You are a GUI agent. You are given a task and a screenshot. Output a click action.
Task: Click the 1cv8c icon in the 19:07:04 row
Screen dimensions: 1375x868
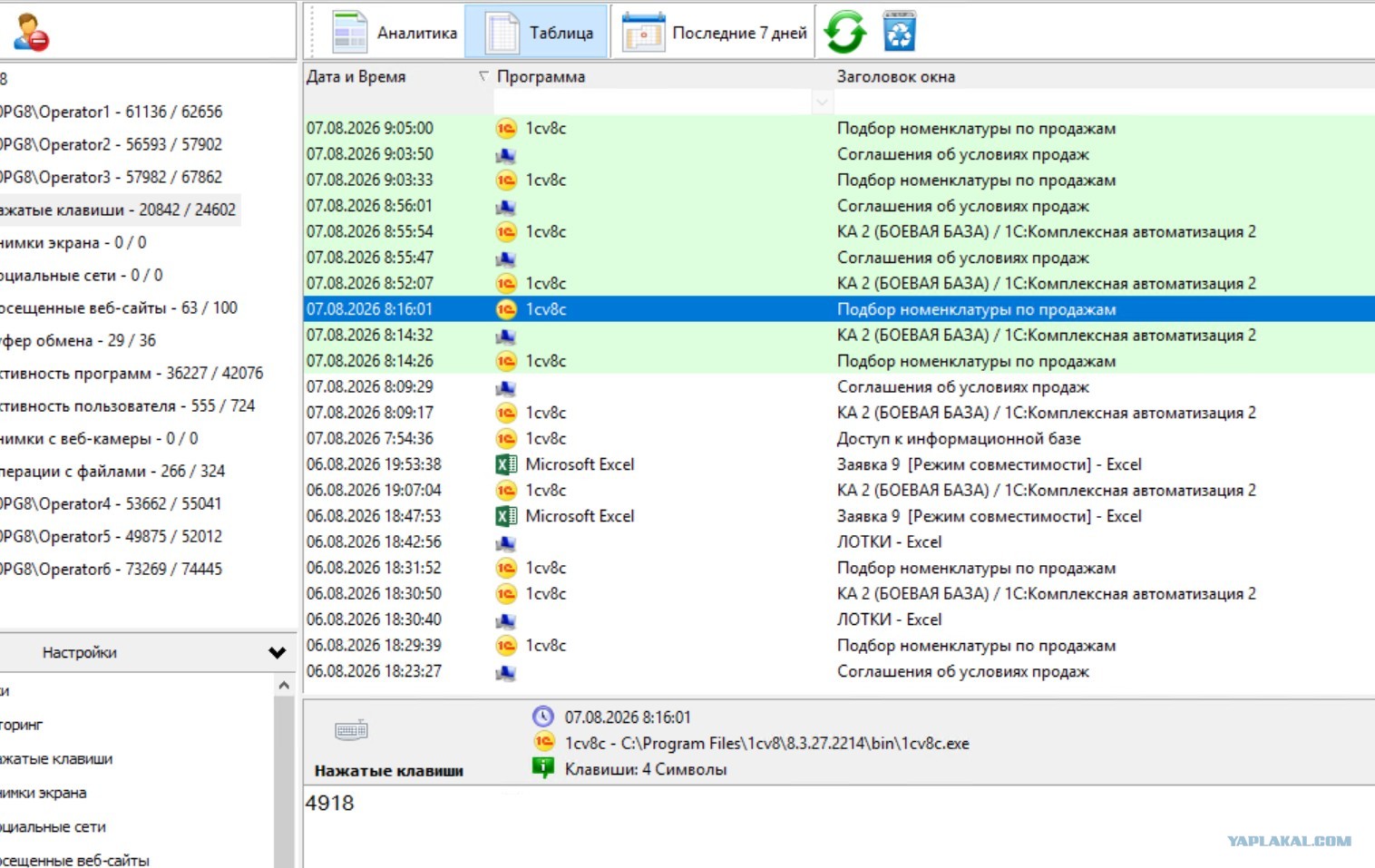(506, 491)
